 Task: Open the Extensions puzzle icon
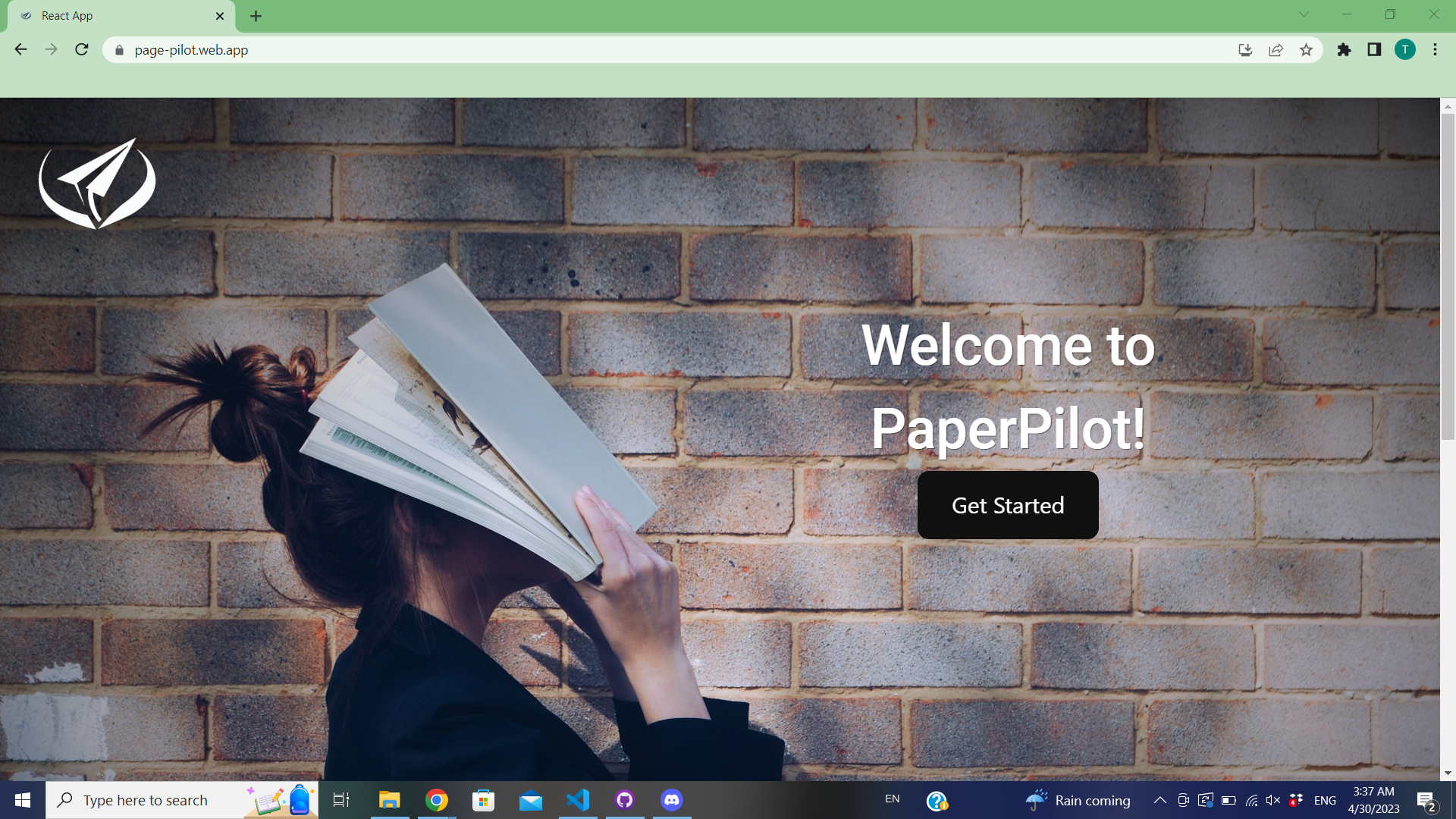1344,50
